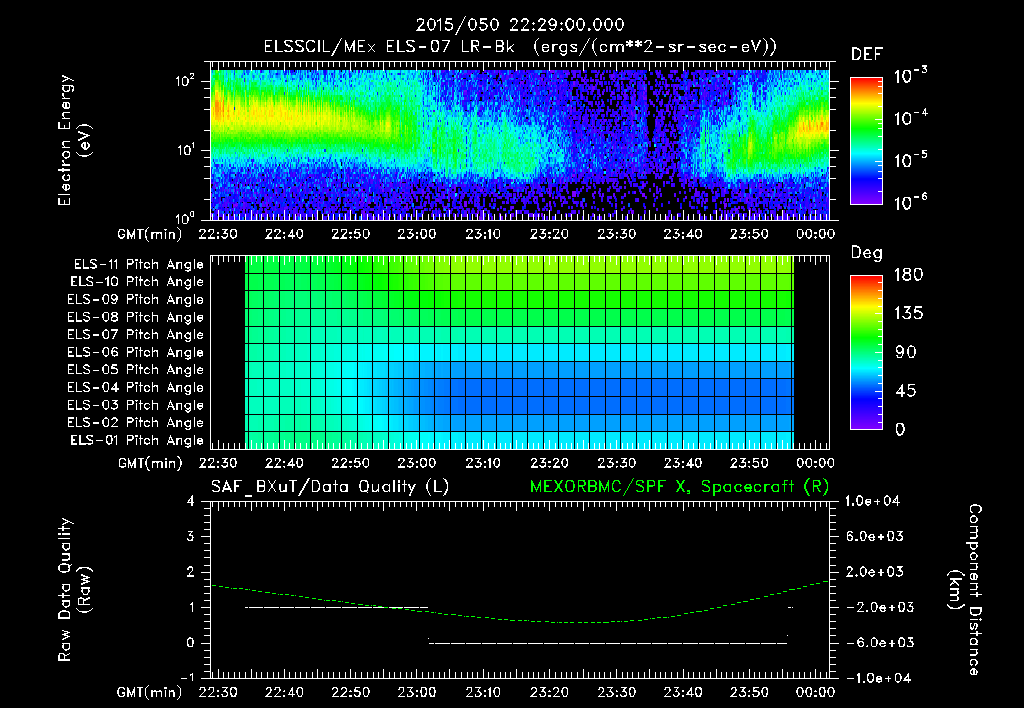This screenshot has width=1024, height=708.
Task: Click '23:30' tick under the pitch angle panel
Action: click(616, 463)
